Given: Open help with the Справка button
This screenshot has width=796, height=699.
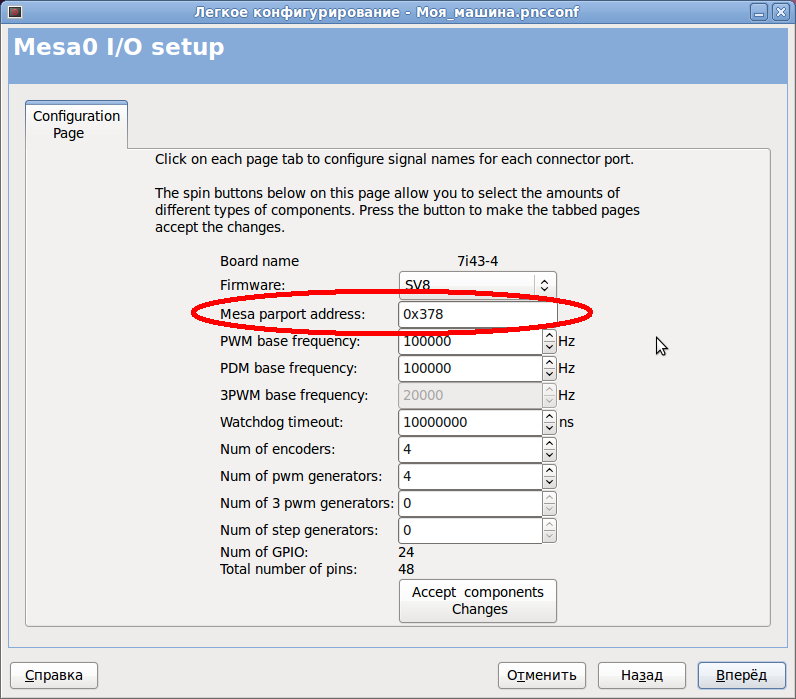Looking at the screenshot, I should click(x=54, y=675).
